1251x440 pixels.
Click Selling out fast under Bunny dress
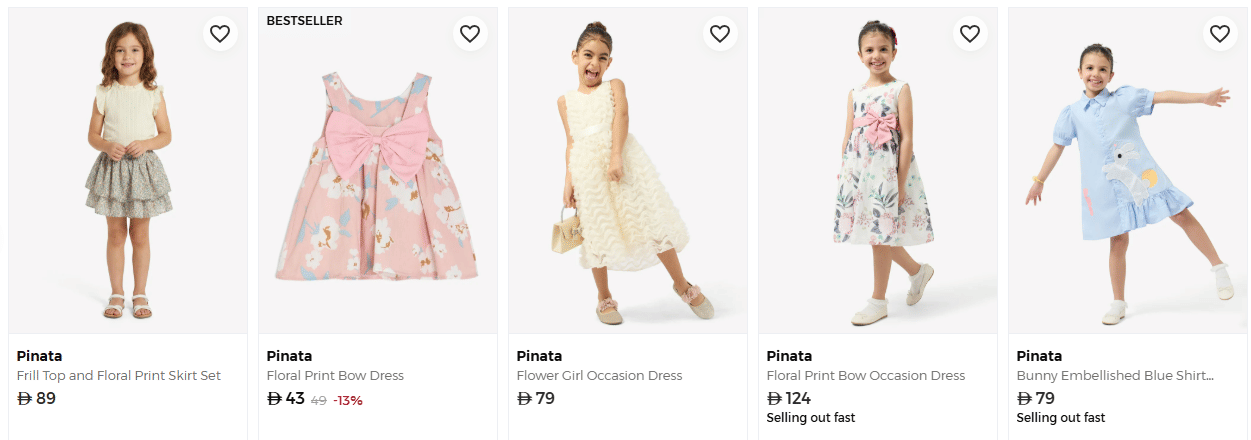coord(1061,418)
